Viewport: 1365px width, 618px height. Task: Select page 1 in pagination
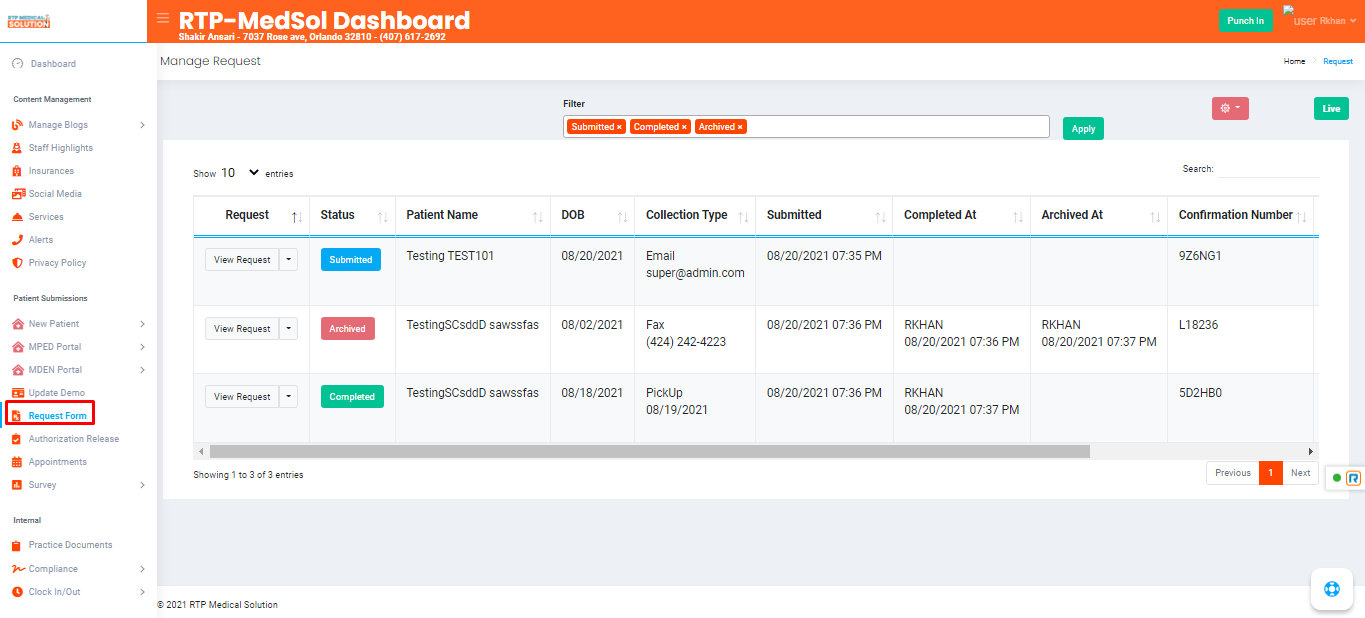click(x=1271, y=473)
